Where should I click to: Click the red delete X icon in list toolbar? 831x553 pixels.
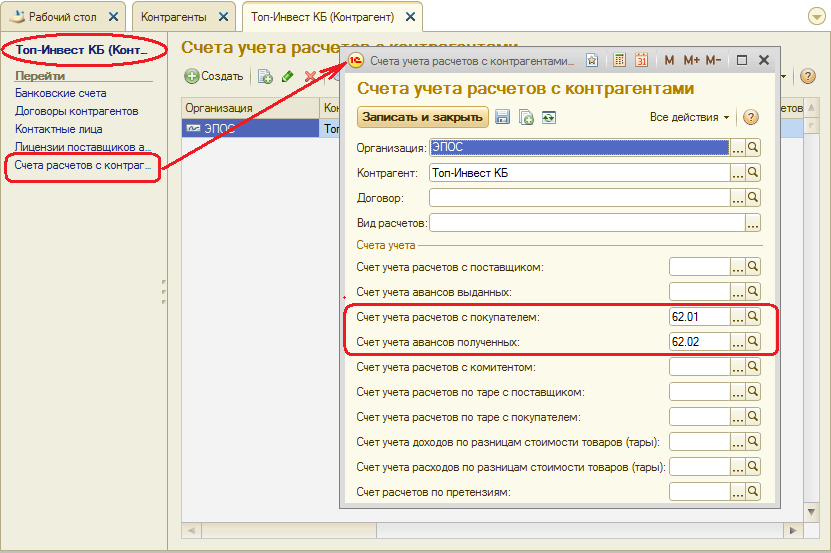click(x=310, y=76)
